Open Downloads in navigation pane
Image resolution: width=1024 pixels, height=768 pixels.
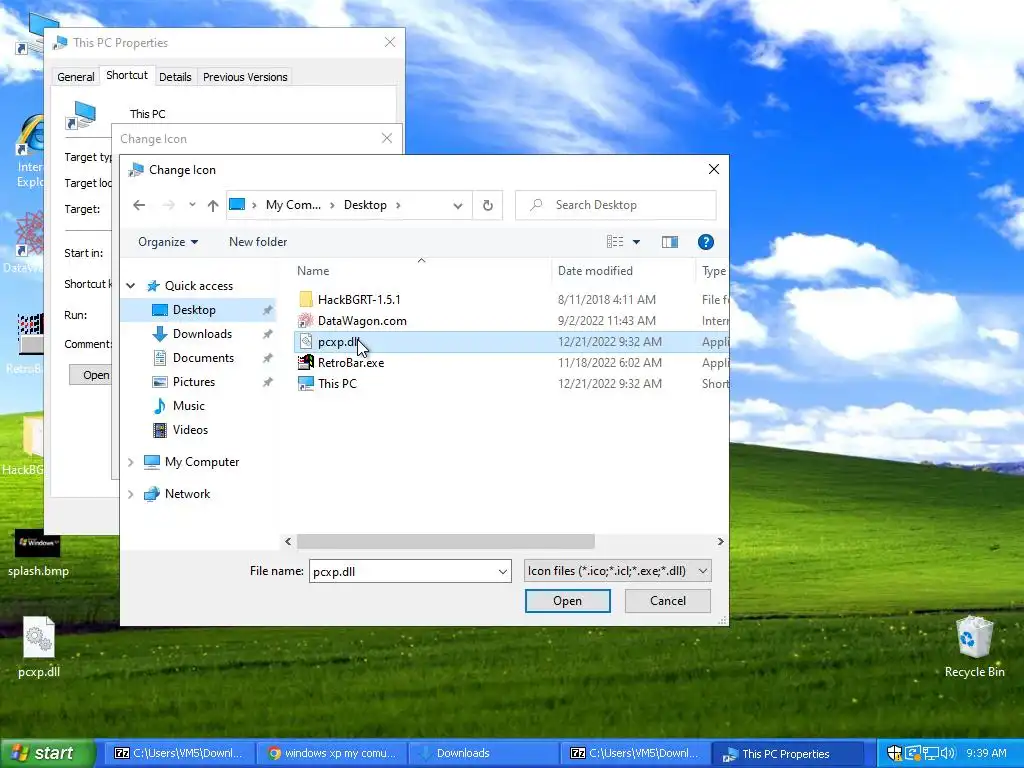tap(202, 334)
